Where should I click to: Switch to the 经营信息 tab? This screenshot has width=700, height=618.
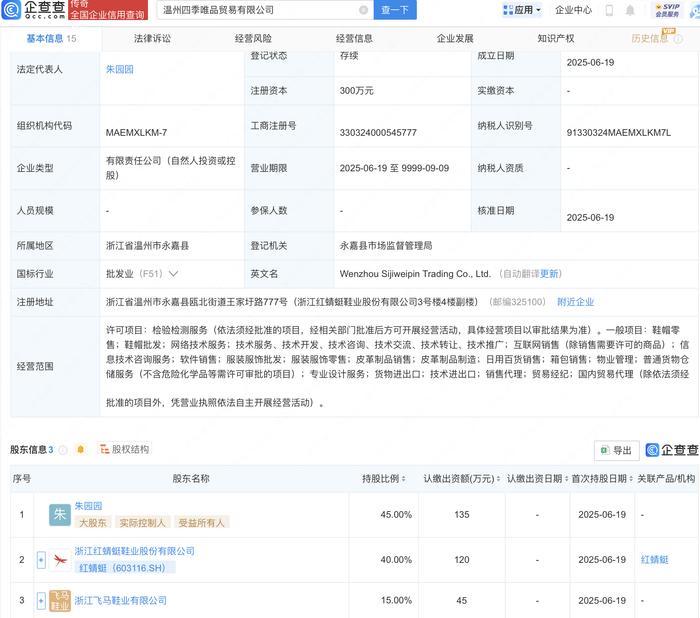(x=354, y=39)
